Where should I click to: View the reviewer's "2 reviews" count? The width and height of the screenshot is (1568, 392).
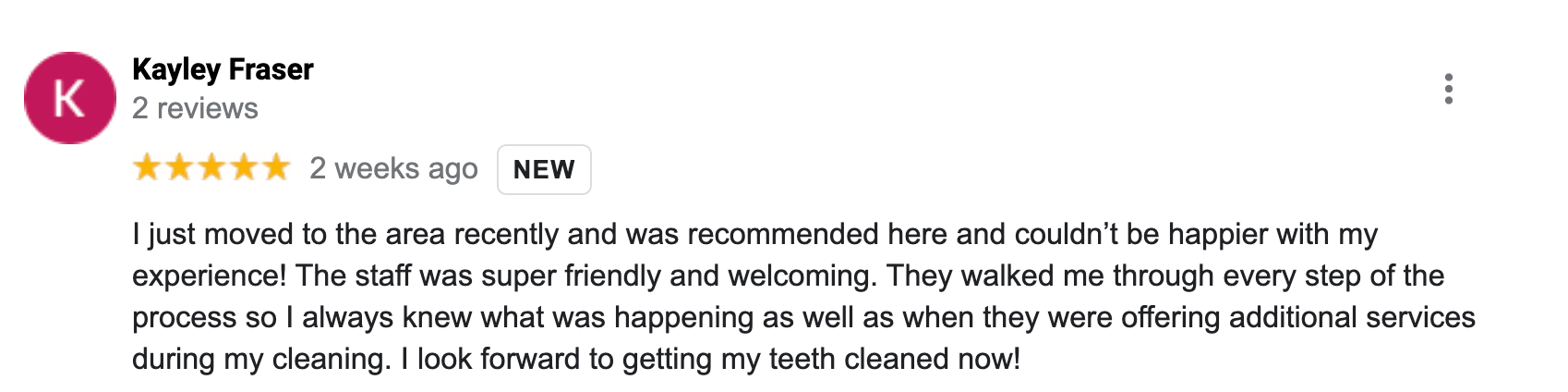[x=195, y=109]
